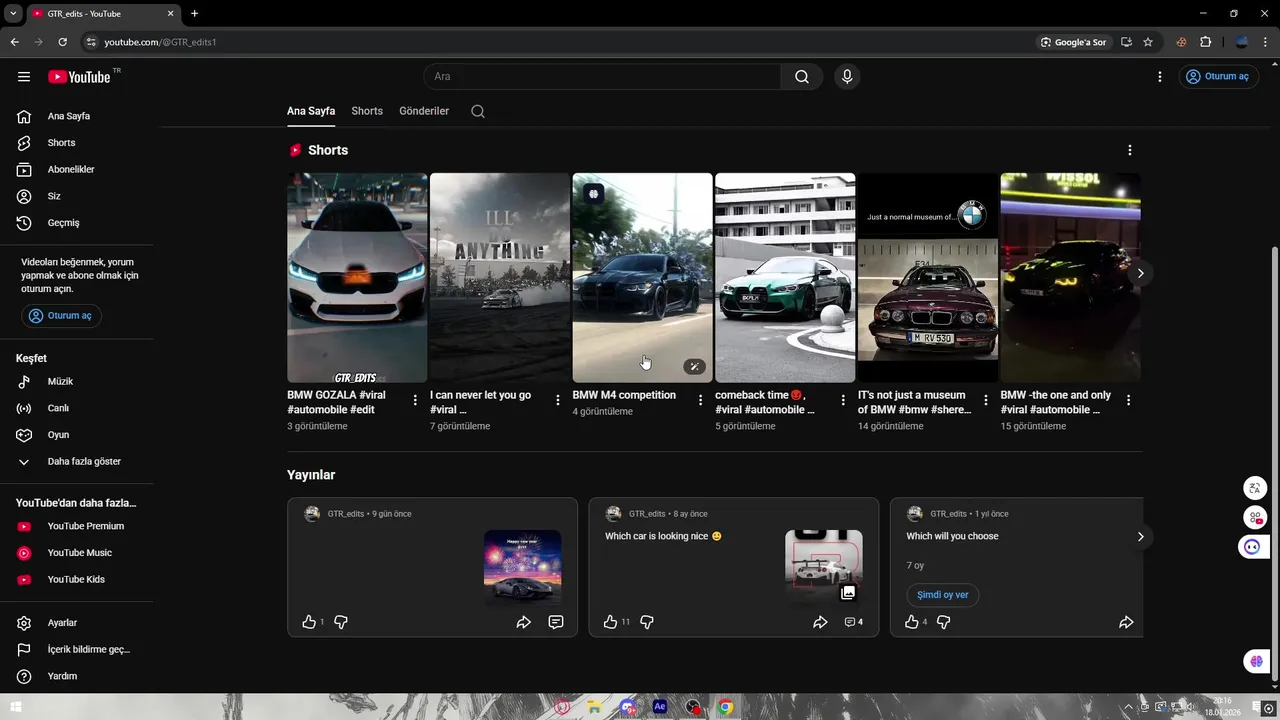1280x720 pixels.
Task: Switch to the channel Shorts tab
Action: tap(367, 111)
